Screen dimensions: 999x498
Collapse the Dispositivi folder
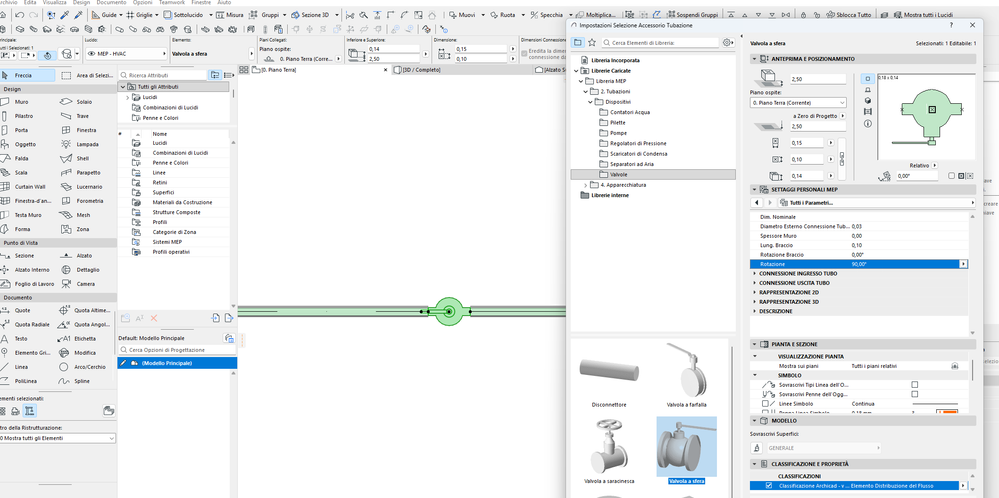pos(590,102)
